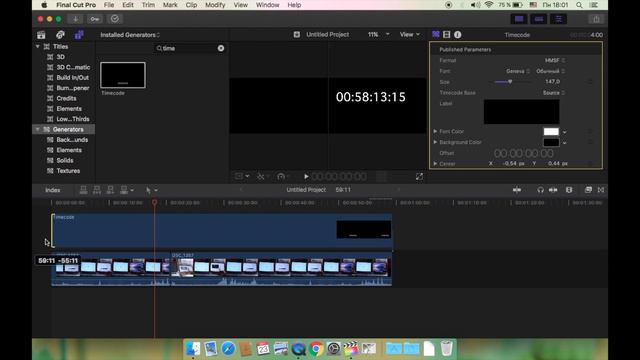
Task: Toggle viewer full screen arrows icon
Action: pos(419,176)
